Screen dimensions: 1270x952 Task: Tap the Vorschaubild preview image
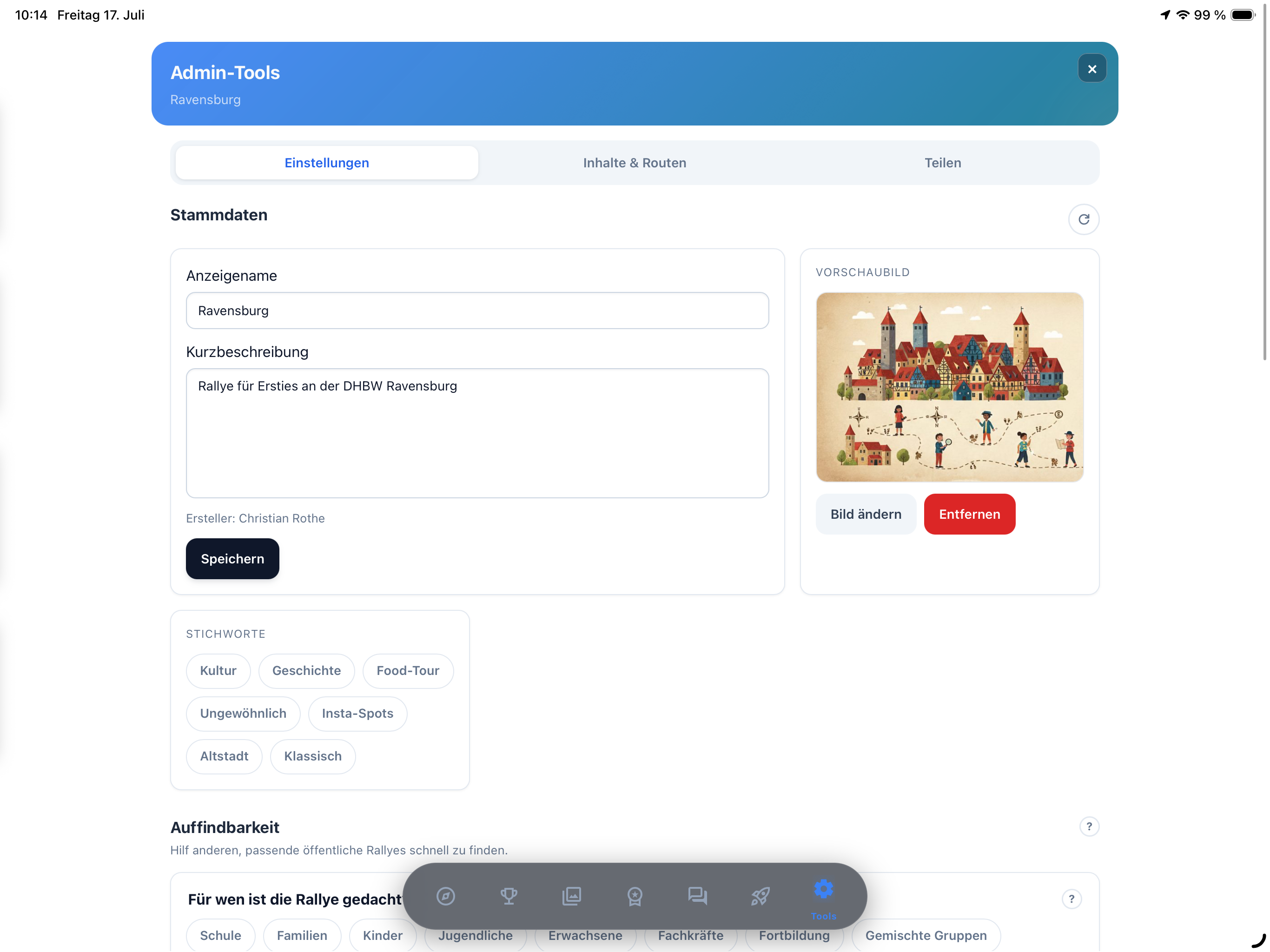click(x=950, y=387)
